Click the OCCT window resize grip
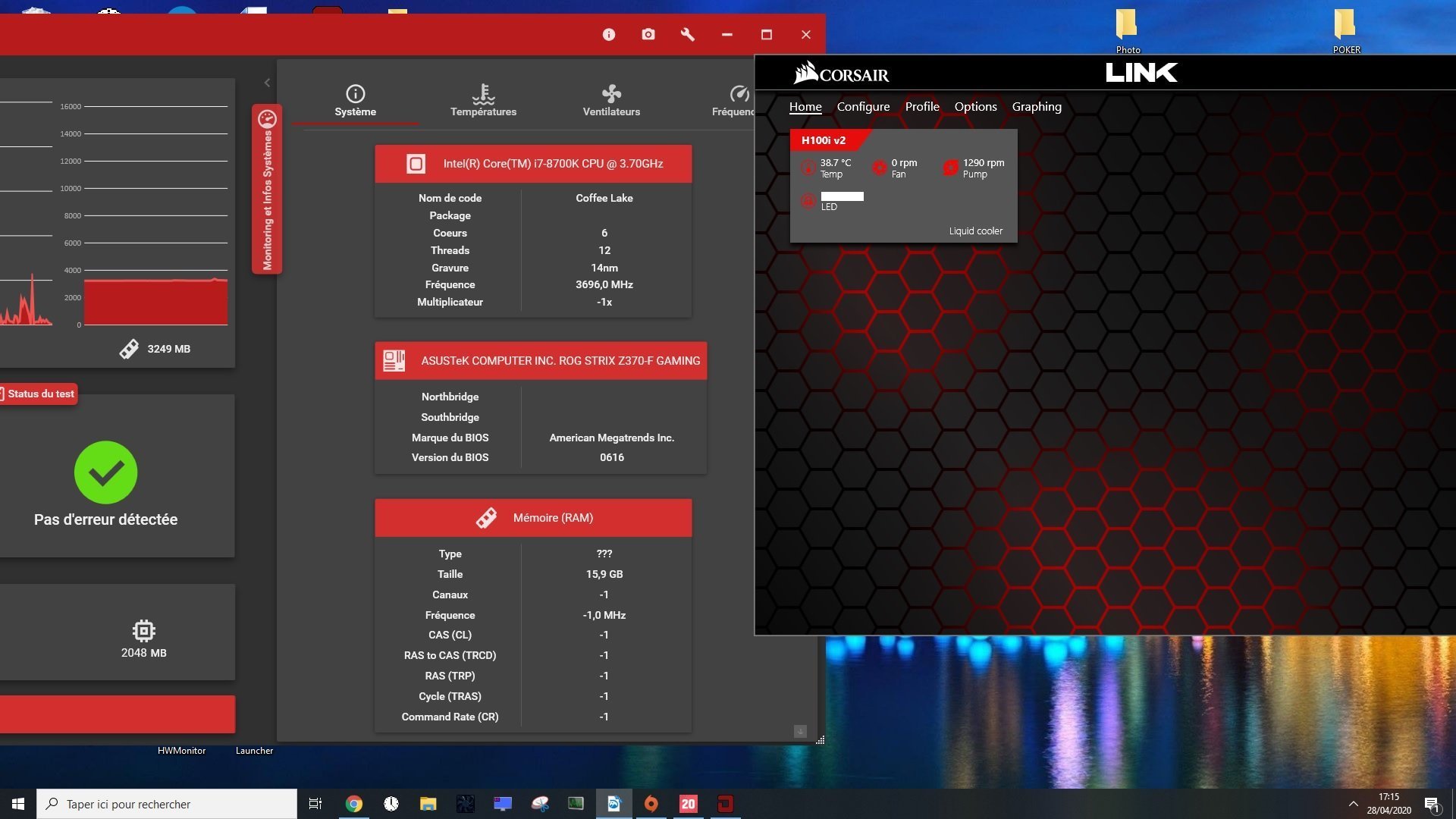1456x819 pixels. 820,740
